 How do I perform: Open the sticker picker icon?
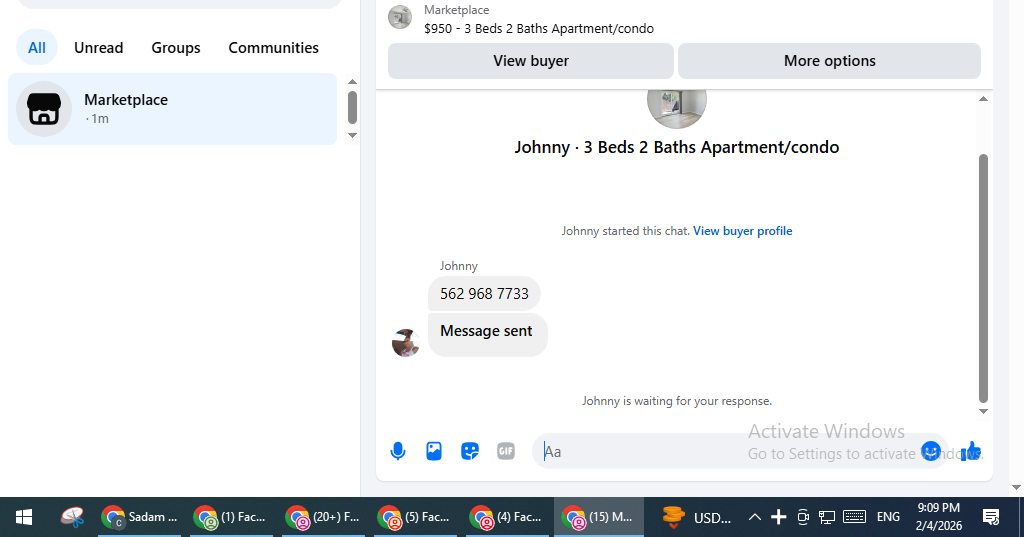[x=470, y=451]
